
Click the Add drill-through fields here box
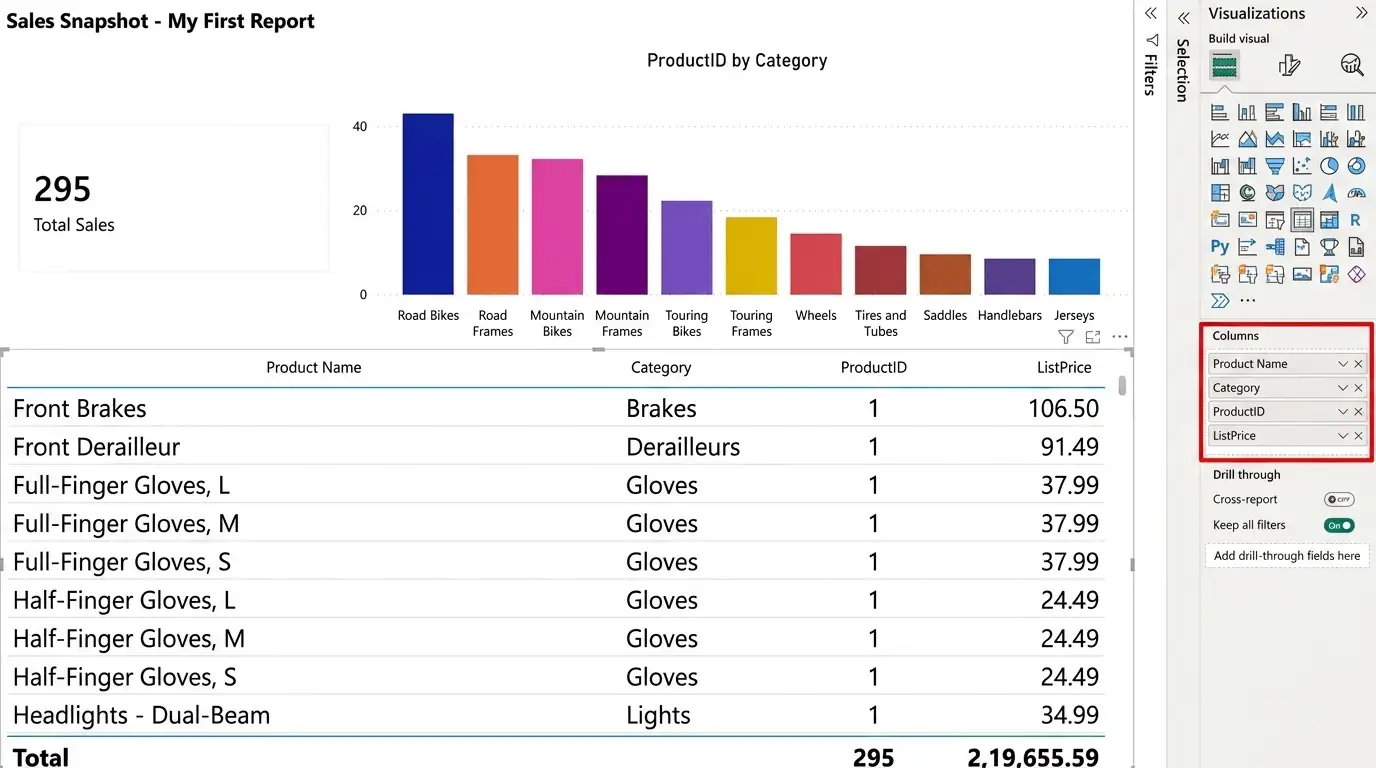pyautogui.click(x=1287, y=556)
